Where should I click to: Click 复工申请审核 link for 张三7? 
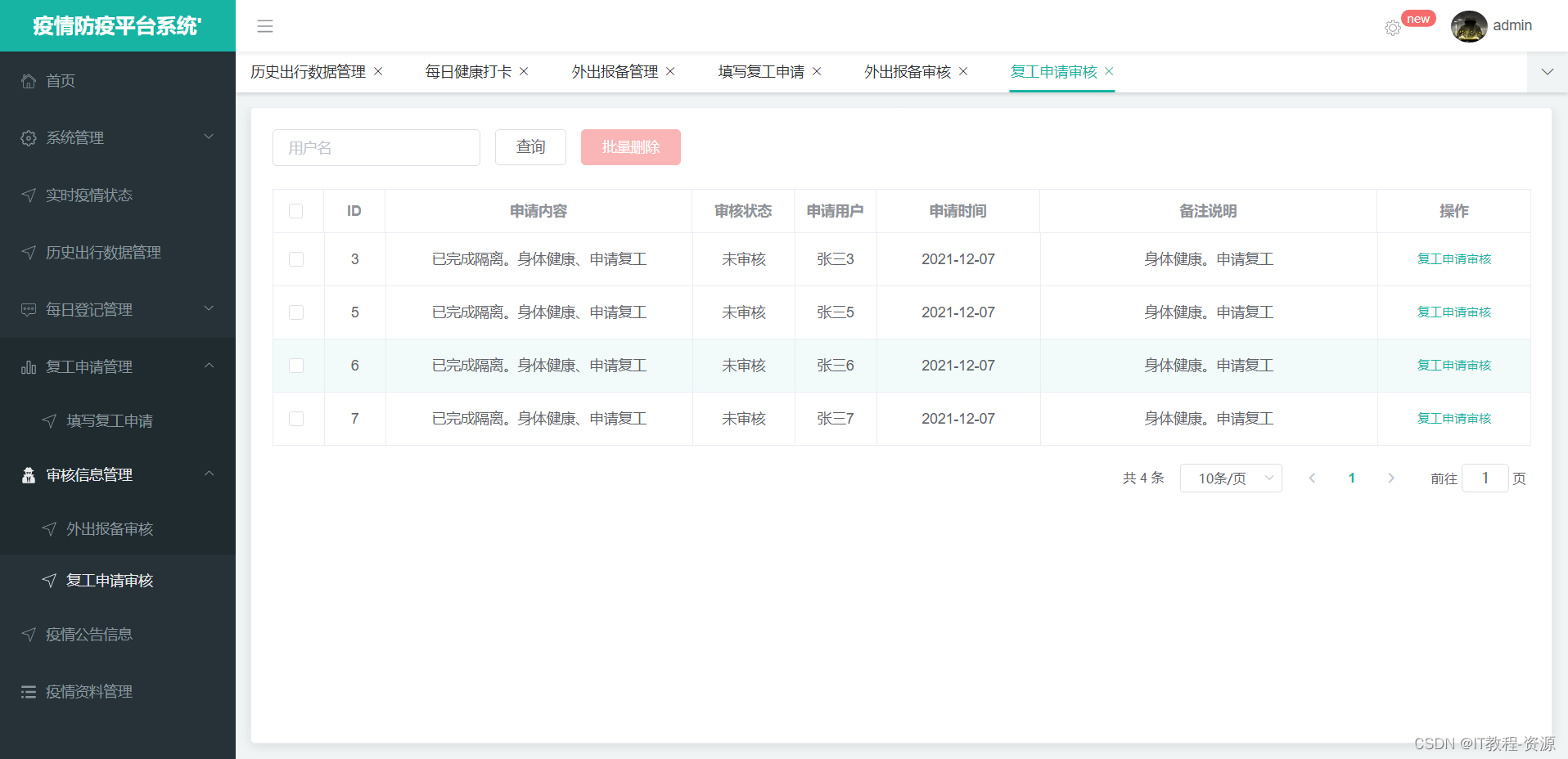click(x=1454, y=418)
